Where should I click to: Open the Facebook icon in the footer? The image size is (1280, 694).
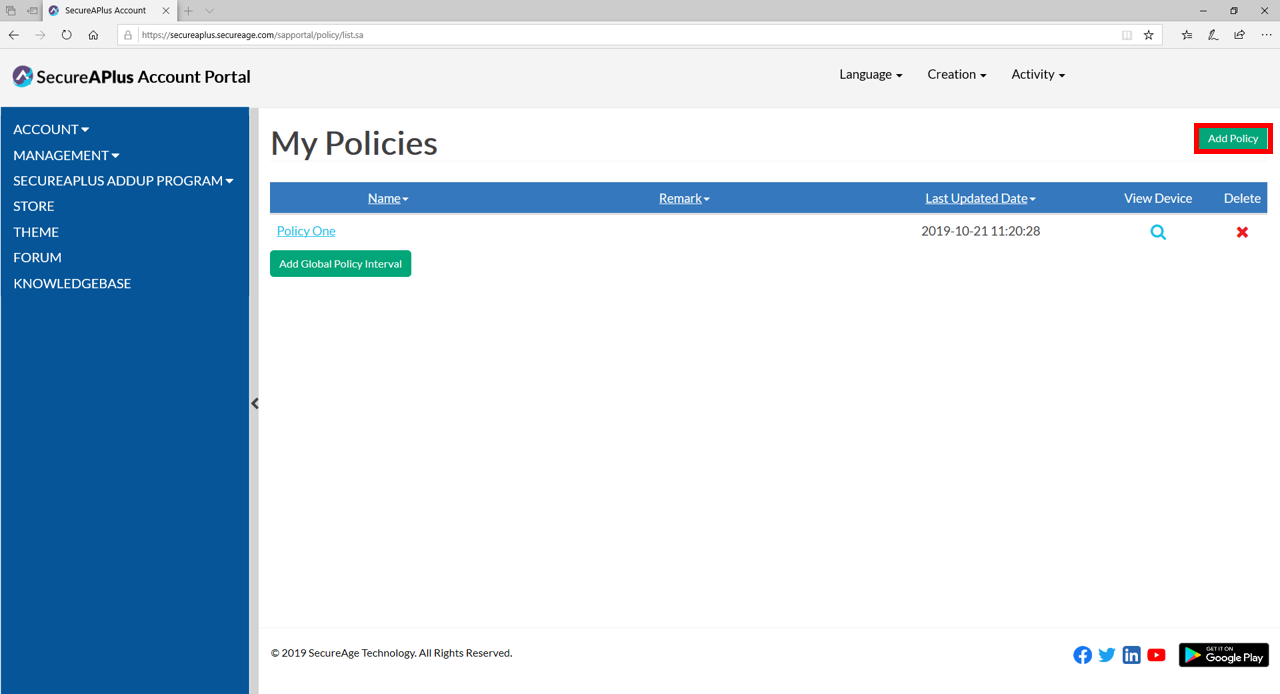pos(1082,655)
